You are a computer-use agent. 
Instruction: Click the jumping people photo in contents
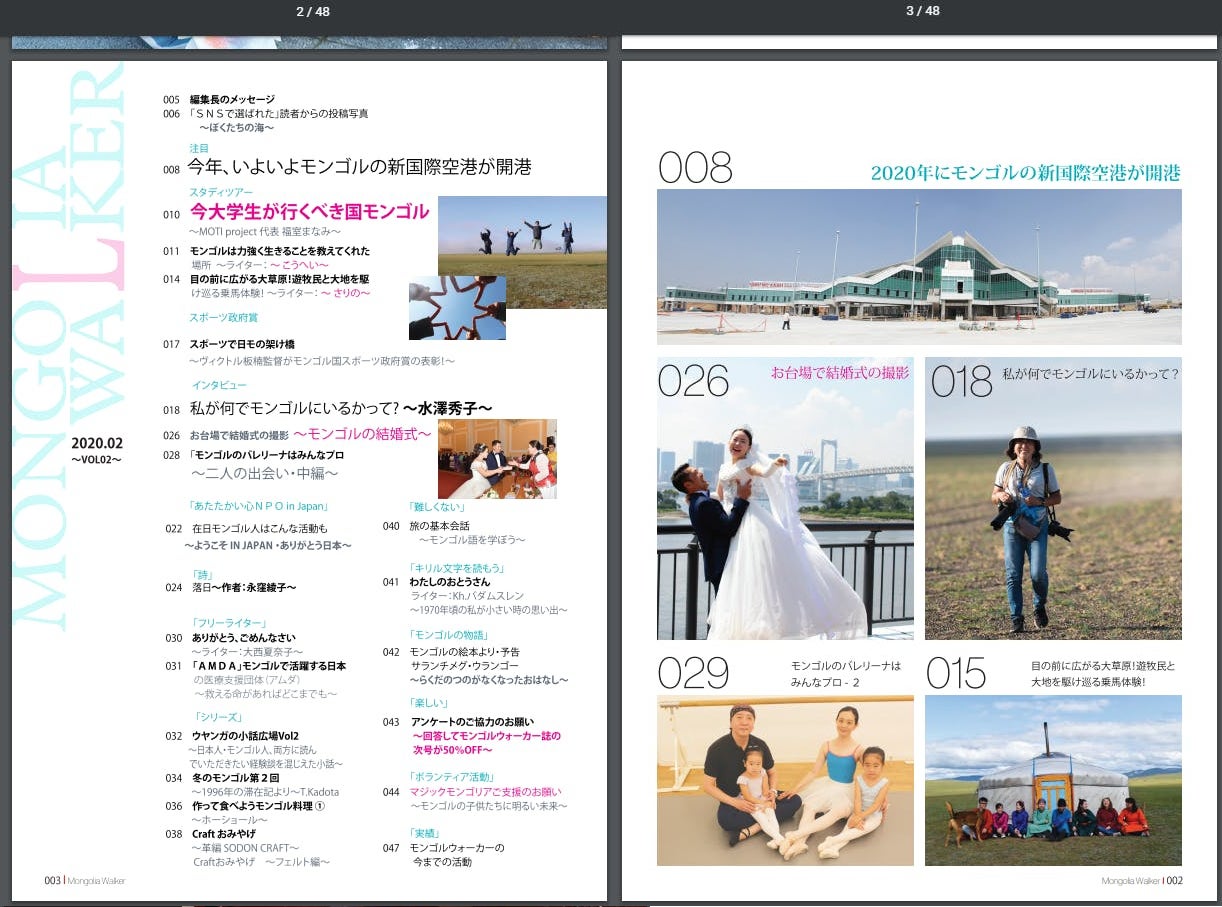(522, 251)
